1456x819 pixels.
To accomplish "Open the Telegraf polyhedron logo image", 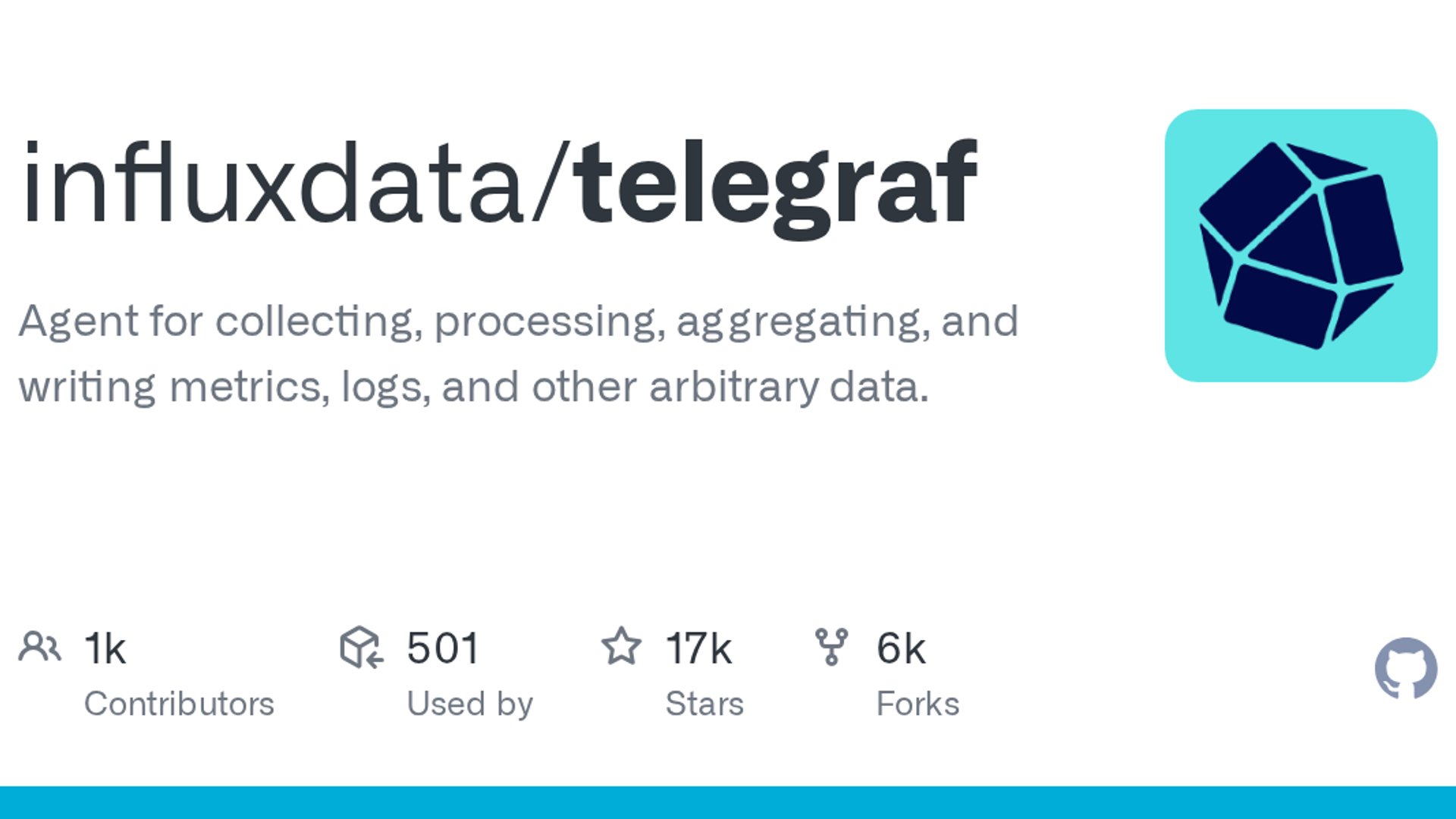I will pos(1301,246).
